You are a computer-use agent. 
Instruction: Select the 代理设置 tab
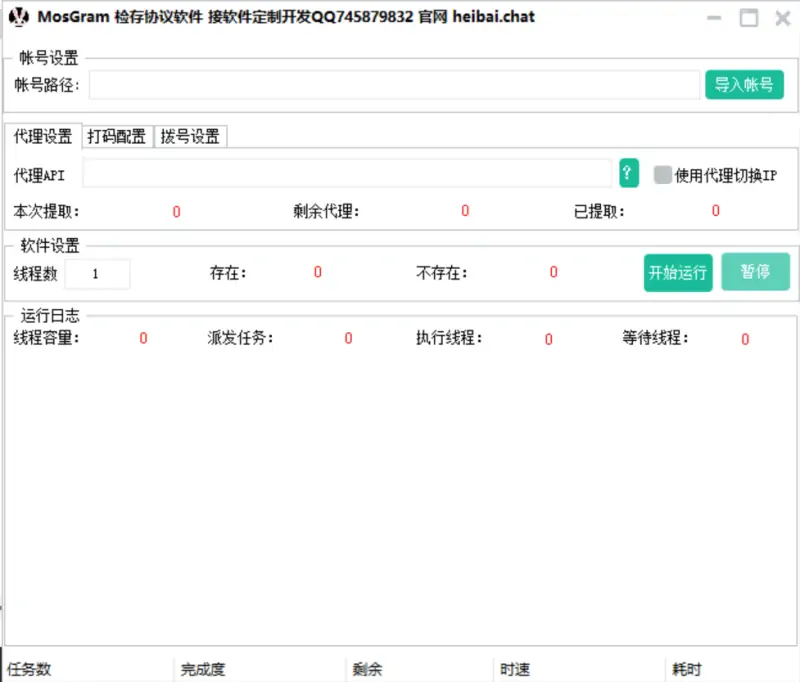pos(41,135)
